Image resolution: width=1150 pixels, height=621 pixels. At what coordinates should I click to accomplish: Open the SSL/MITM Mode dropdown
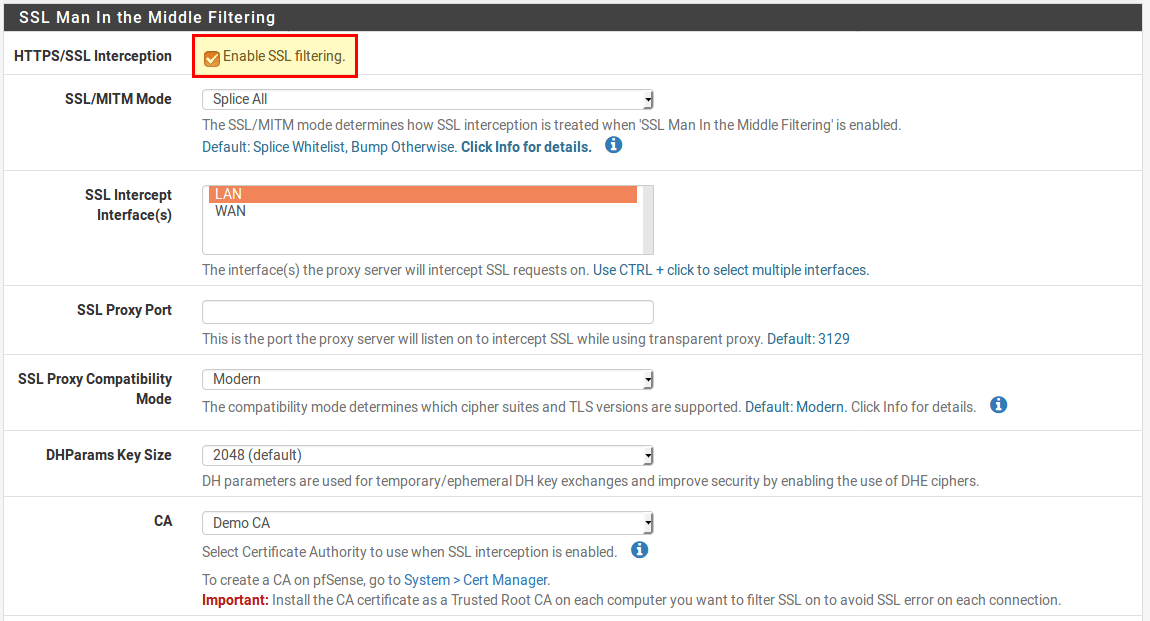point(427,99)
